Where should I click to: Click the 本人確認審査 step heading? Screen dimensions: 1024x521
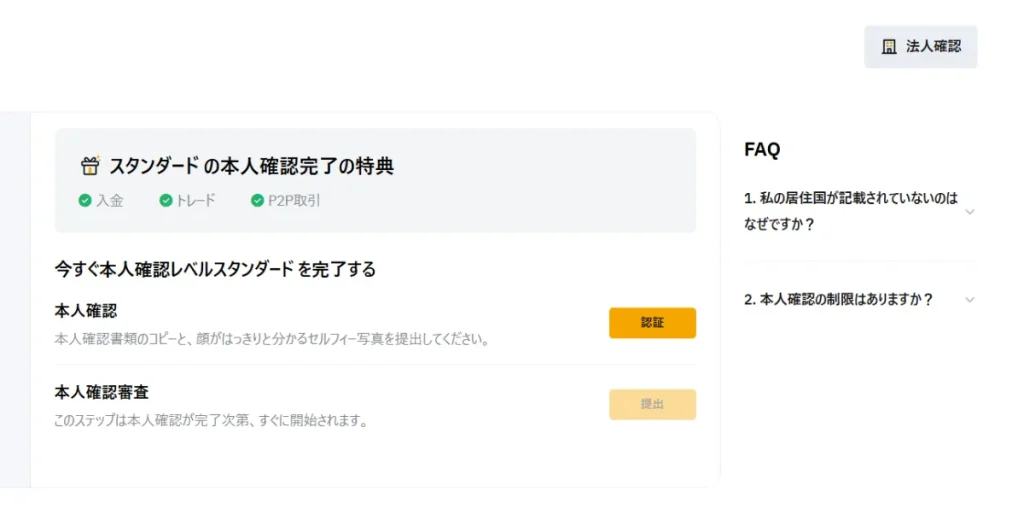click(x=102, y=392)
